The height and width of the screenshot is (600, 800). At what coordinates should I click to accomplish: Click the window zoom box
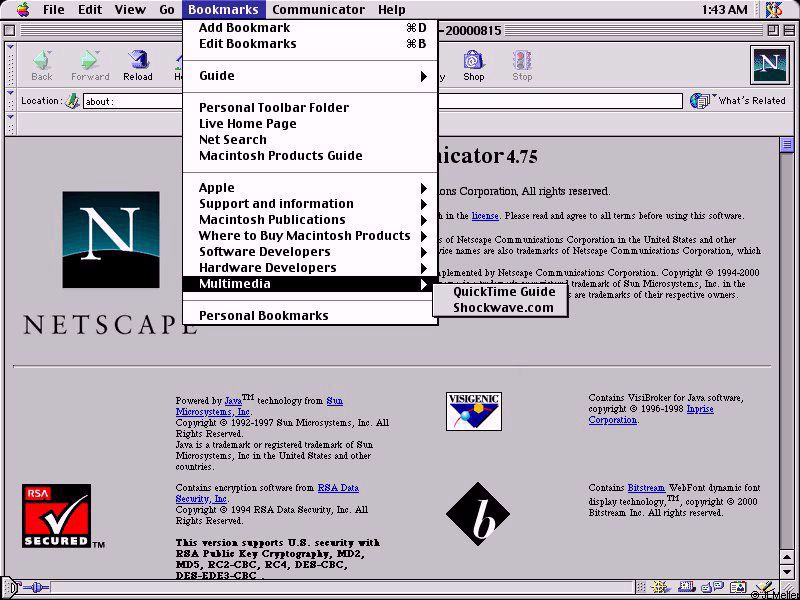773,31
